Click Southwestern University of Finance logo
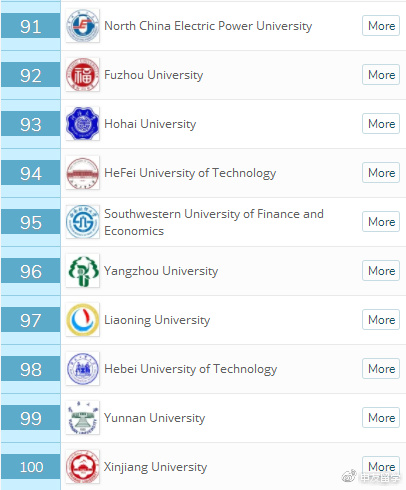 point(83,222)
